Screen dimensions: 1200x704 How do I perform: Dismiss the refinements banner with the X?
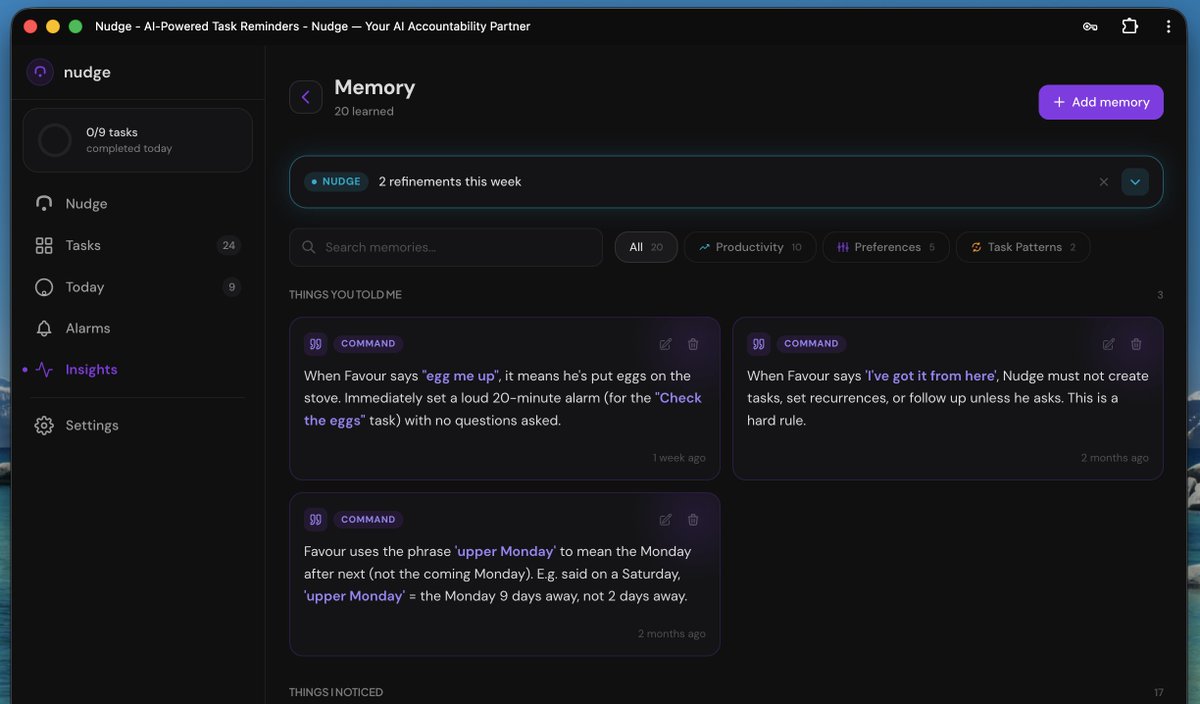(1104, 182)
